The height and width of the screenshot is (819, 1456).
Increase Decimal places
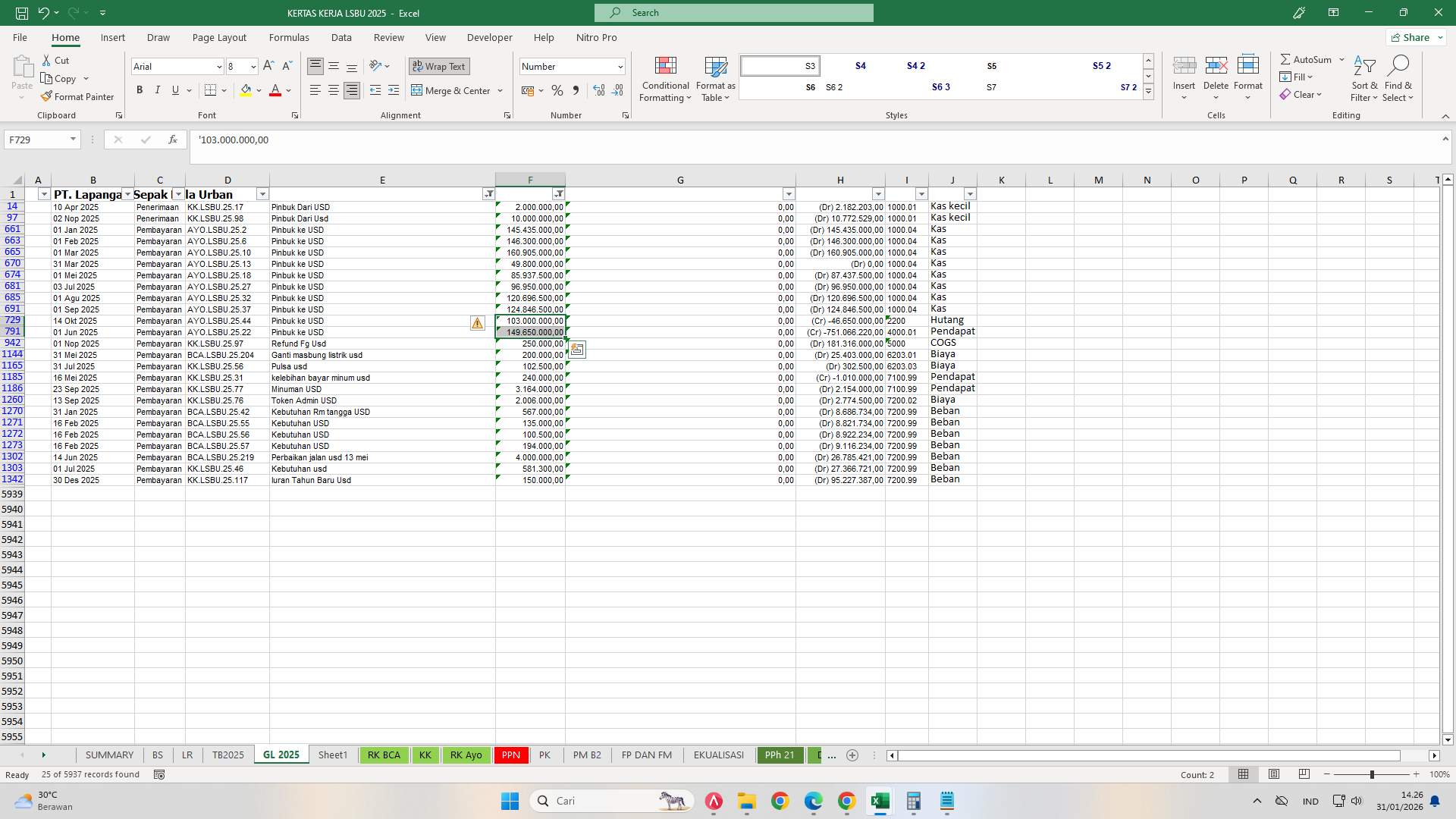(x=598, y=90)
